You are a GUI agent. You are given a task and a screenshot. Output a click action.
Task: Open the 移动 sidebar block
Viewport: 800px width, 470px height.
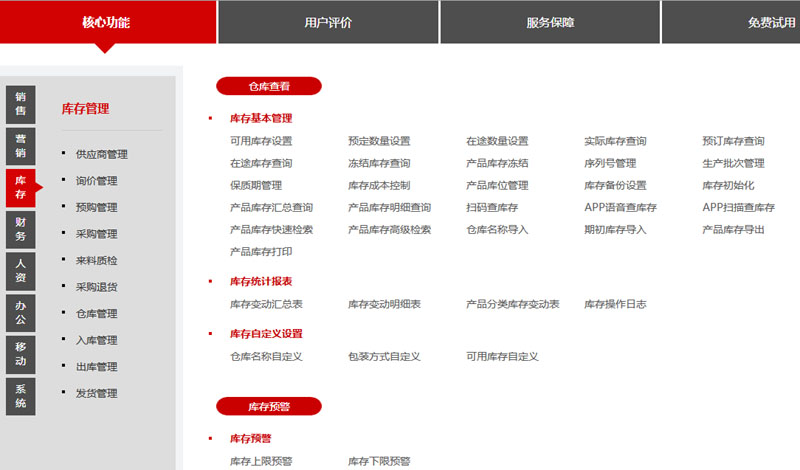[x=20, y=354]
